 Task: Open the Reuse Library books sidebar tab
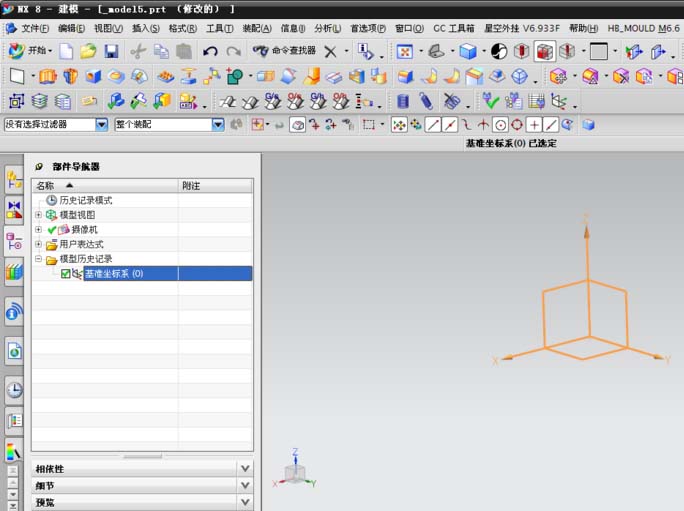pos(14,272)
